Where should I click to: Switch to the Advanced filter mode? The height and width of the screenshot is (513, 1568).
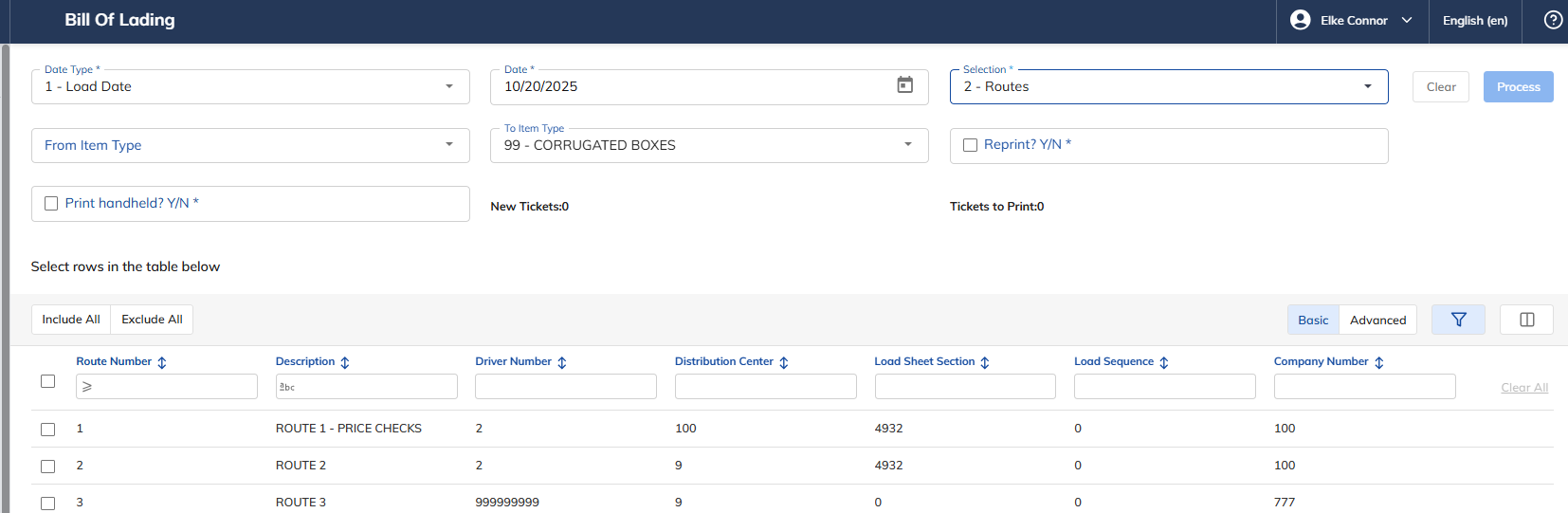point(1378,320)
